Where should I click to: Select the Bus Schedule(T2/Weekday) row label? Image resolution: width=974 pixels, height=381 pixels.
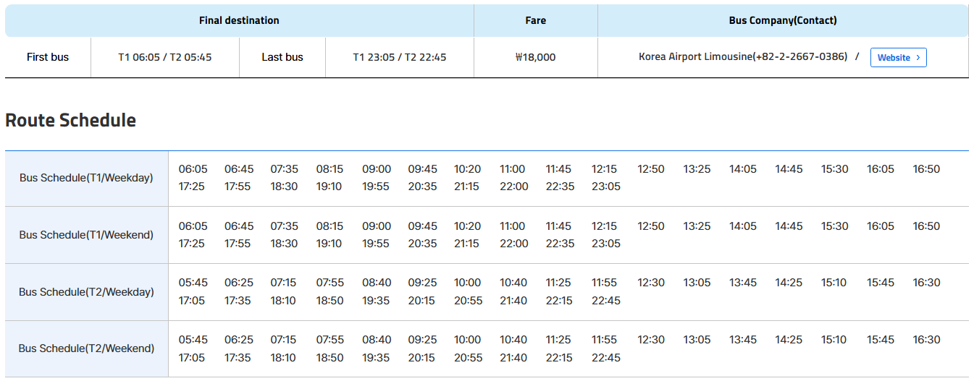pyautogui.click(x=86, y=291)
